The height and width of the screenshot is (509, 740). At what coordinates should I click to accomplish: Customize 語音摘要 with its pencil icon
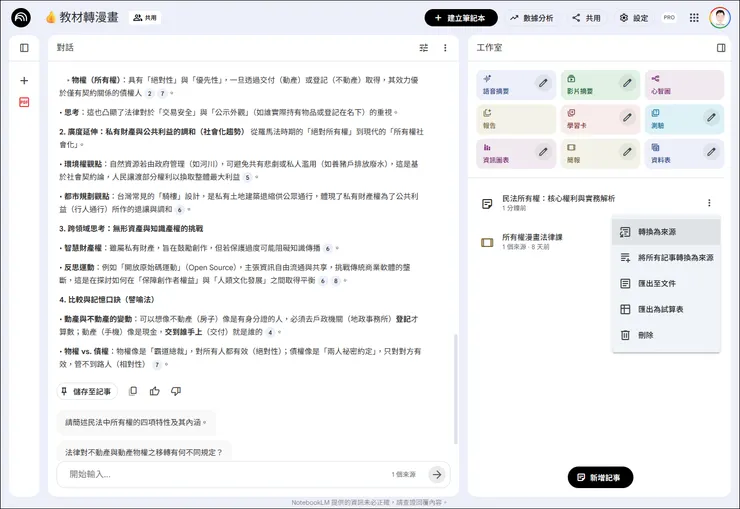pos(543,83)
